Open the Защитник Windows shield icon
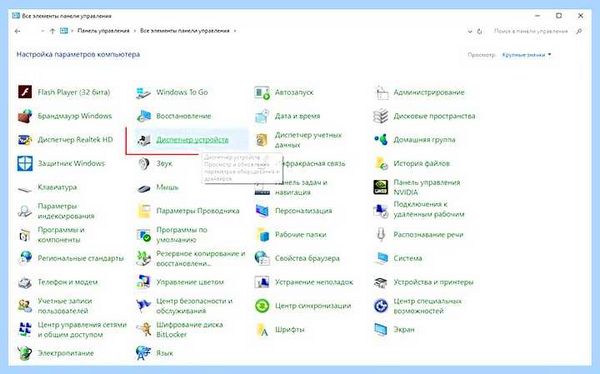600x374 pixels. point(25,163)
